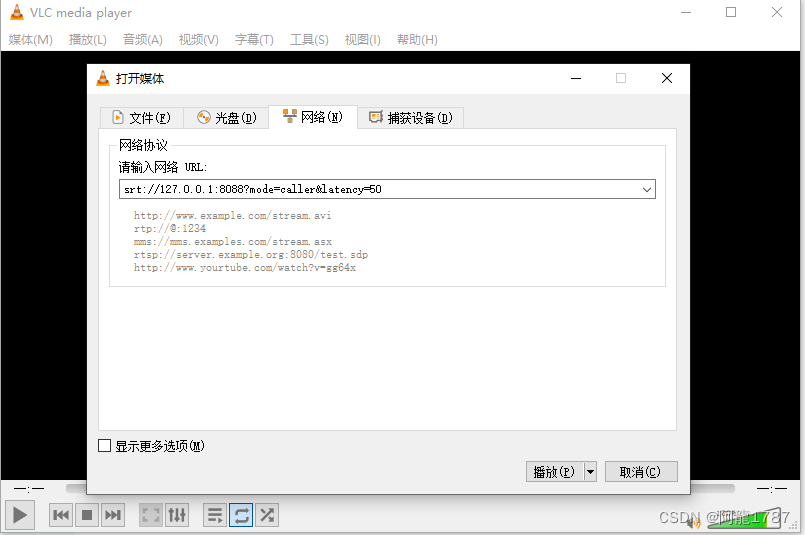Click the Play button in VLC's control bar

click(20, 515)
